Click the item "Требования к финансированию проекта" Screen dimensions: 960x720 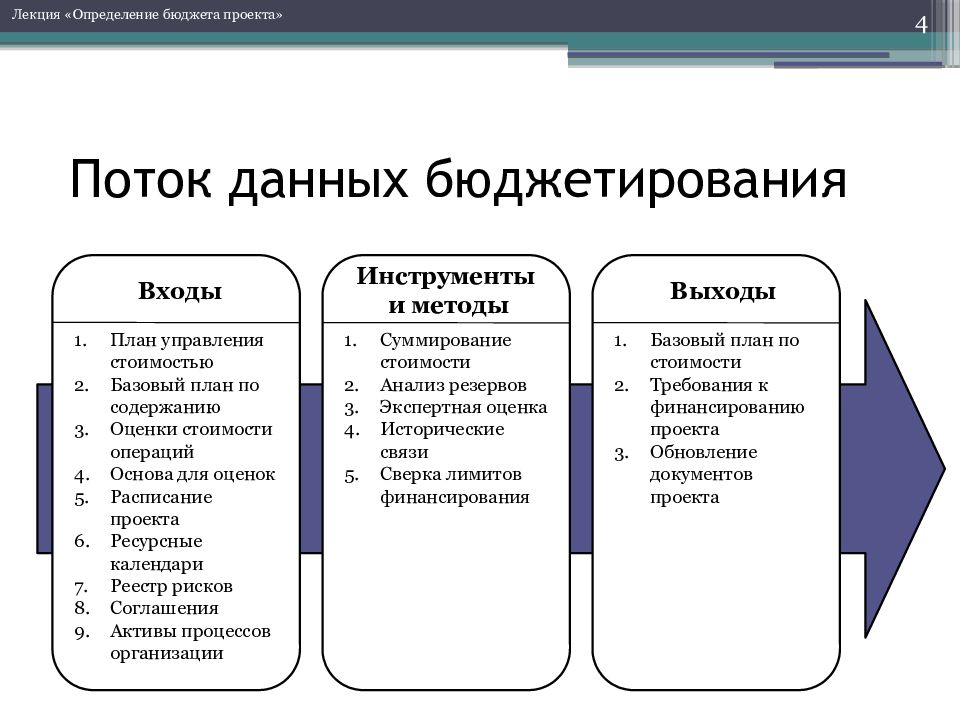(727, 407)
